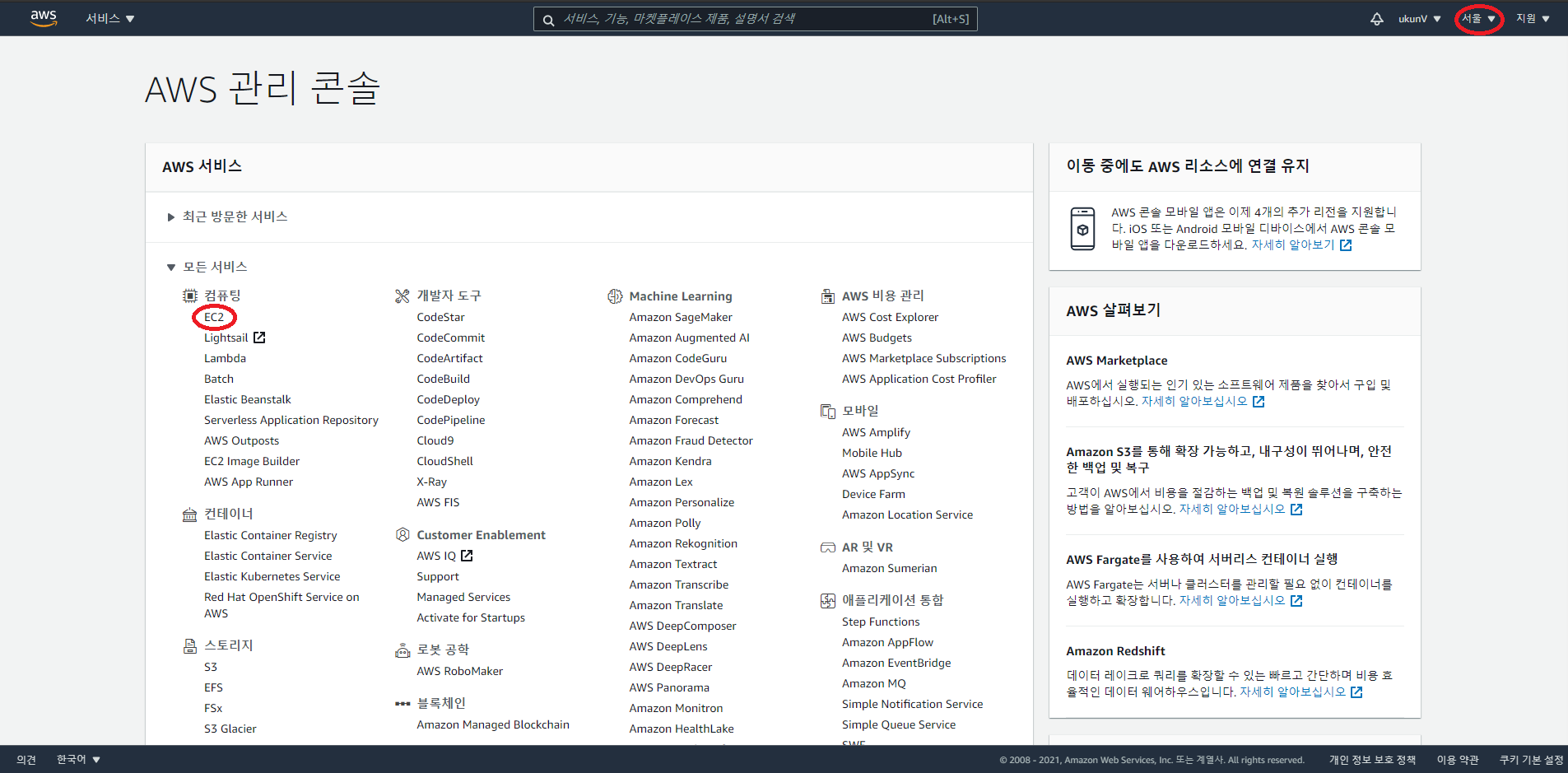Open the 서비스 (Services) dropdown menu
The height and width of the screenshot is (773, 1568).
click(x=110, y=18)
